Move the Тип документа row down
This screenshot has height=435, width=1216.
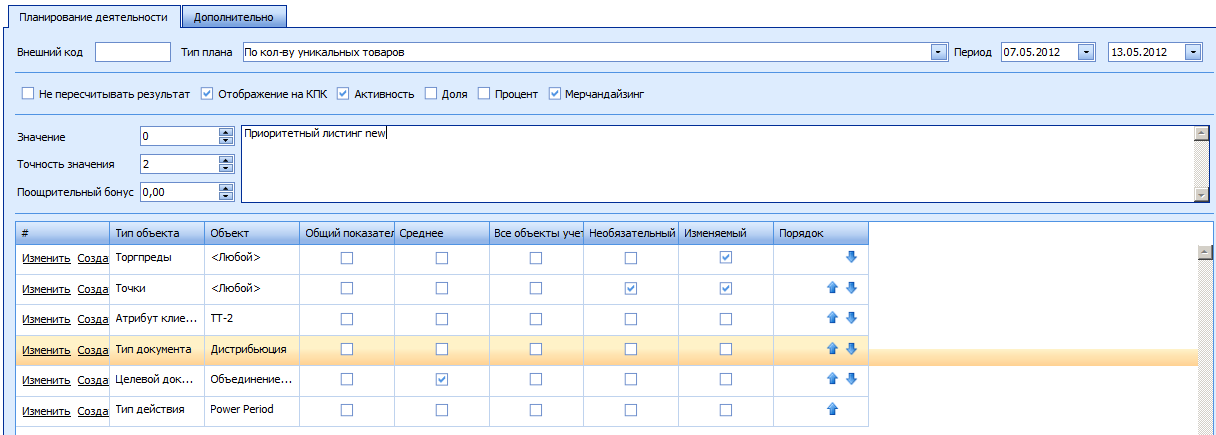click(x=851, y=349)
